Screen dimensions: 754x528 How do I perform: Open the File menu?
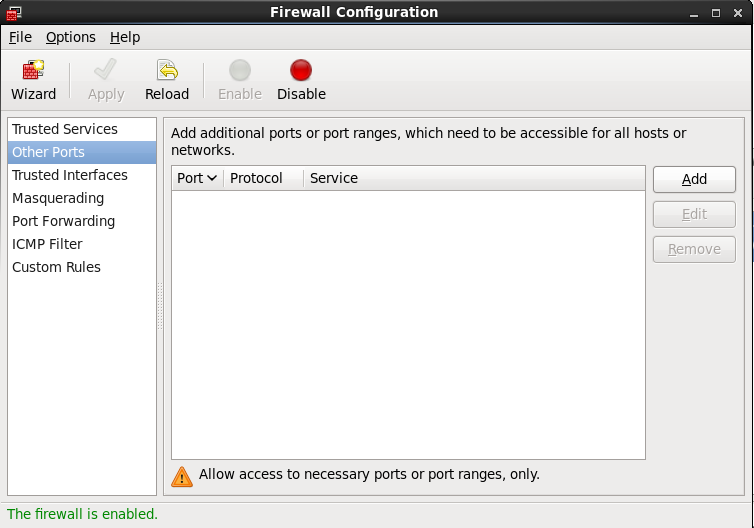click(20, 37)
